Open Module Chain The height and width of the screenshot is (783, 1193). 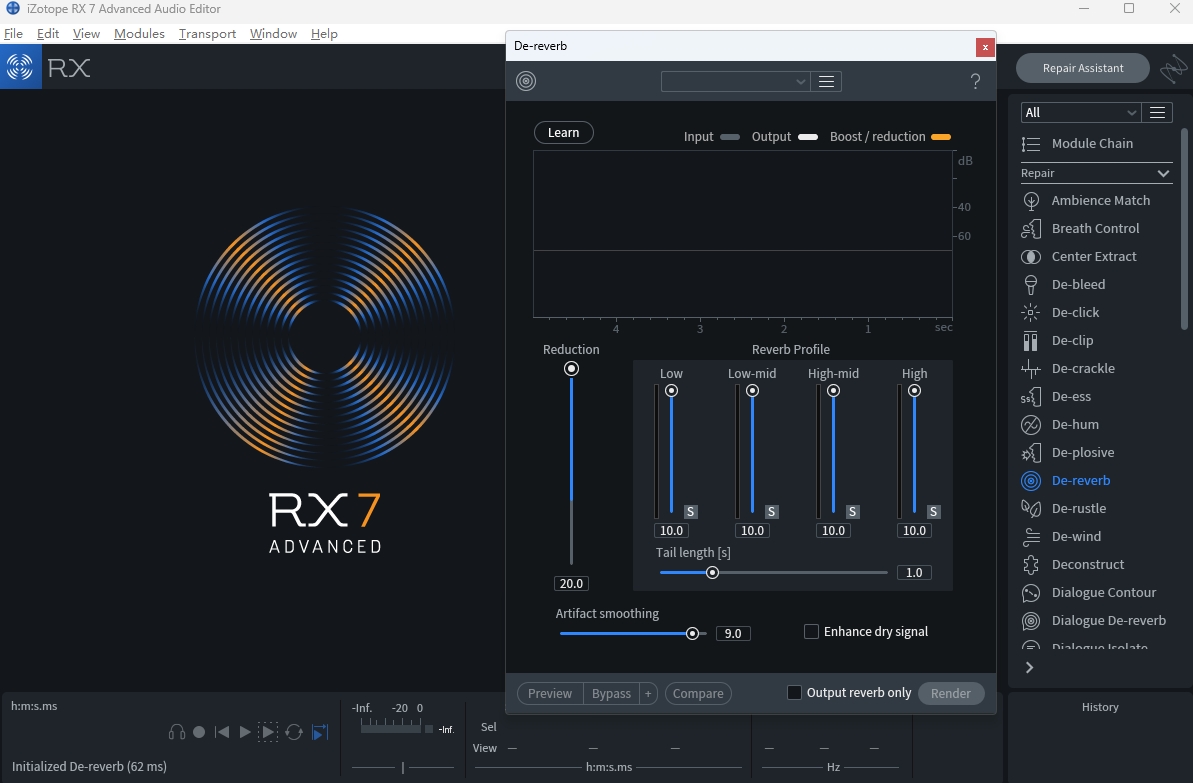(1077, 144)
